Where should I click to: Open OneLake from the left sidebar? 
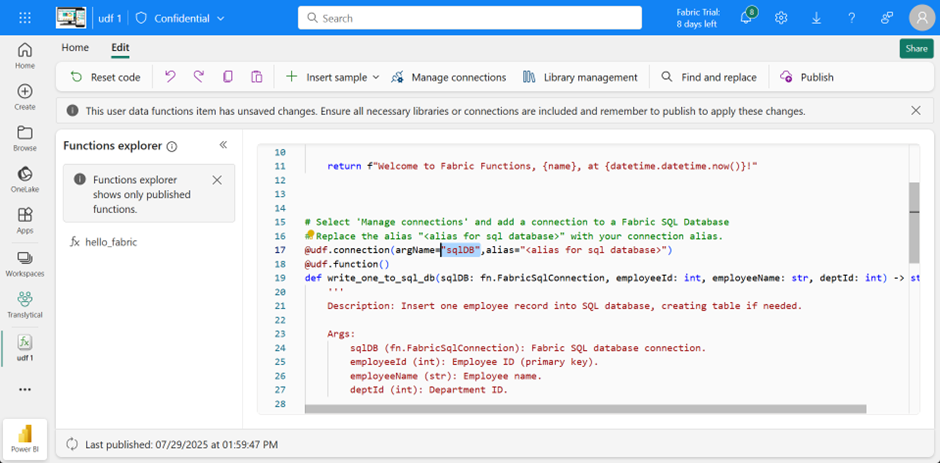pos(25,180)
